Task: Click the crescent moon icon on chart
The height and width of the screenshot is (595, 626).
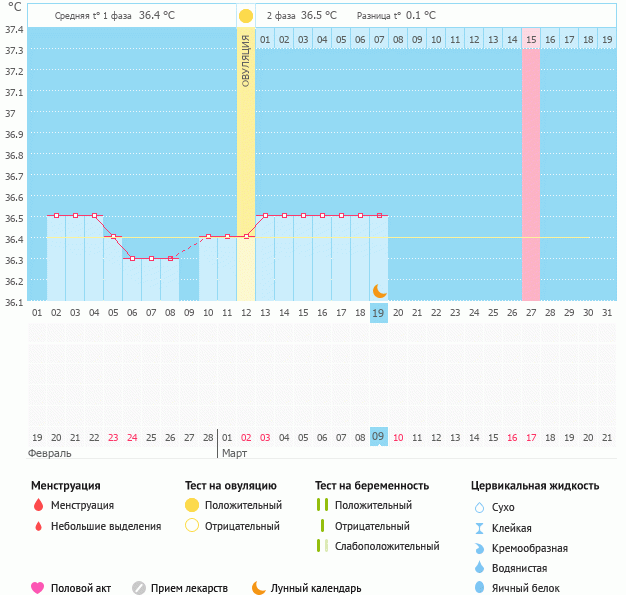Action: tap(379, 291)
